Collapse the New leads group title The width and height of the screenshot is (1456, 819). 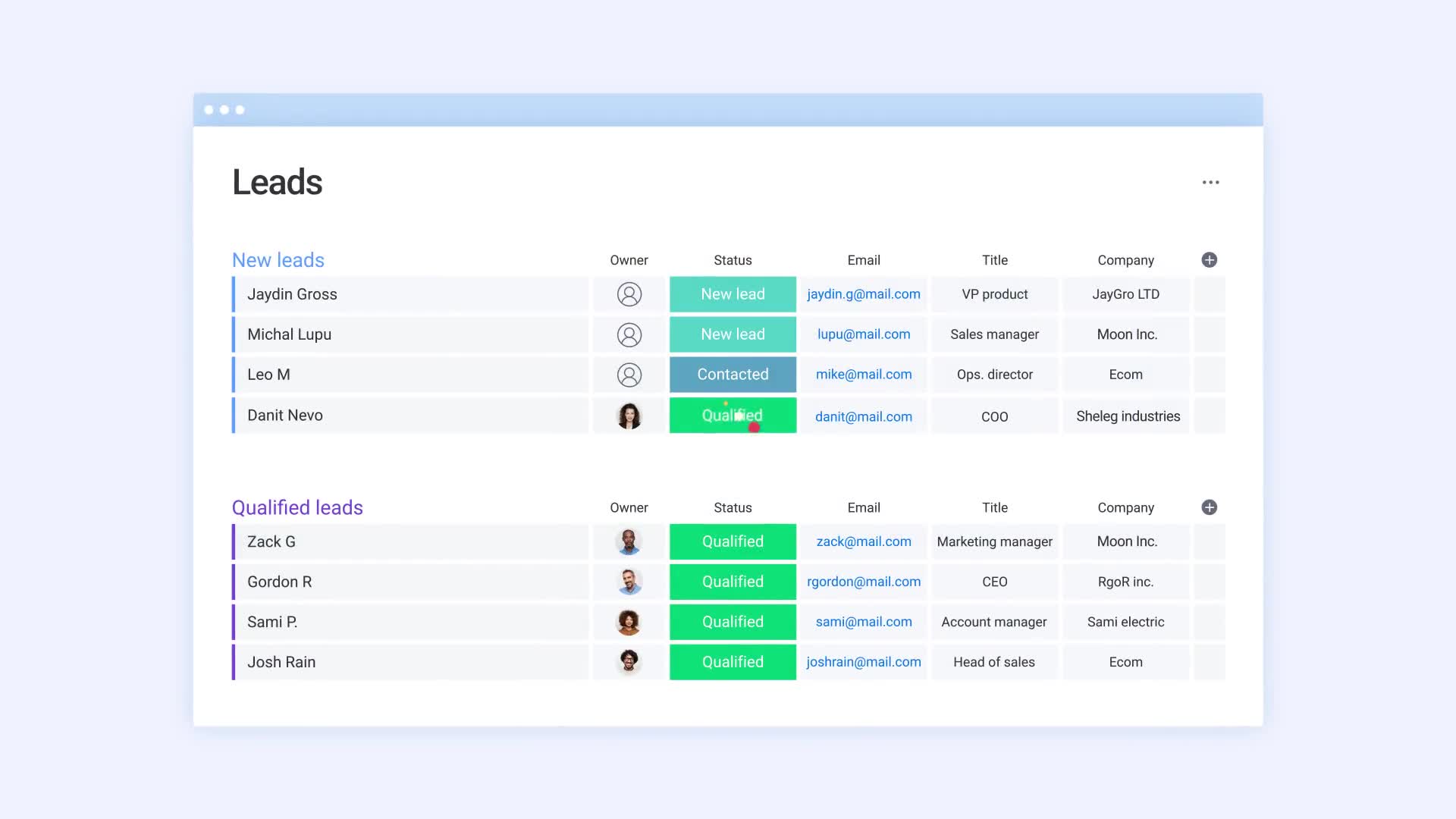[278, 260]
